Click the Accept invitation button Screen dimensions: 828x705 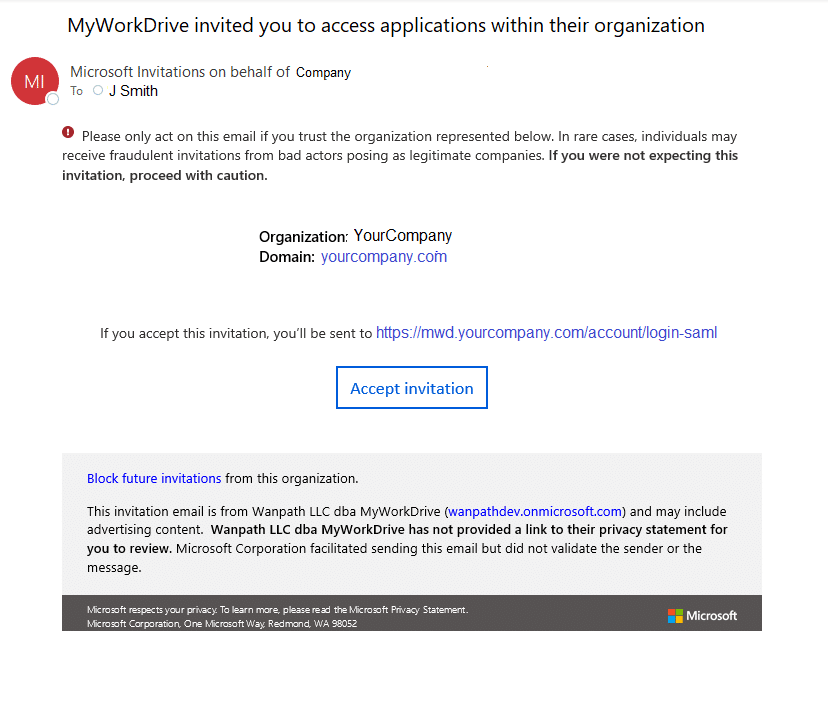[411, 387]
